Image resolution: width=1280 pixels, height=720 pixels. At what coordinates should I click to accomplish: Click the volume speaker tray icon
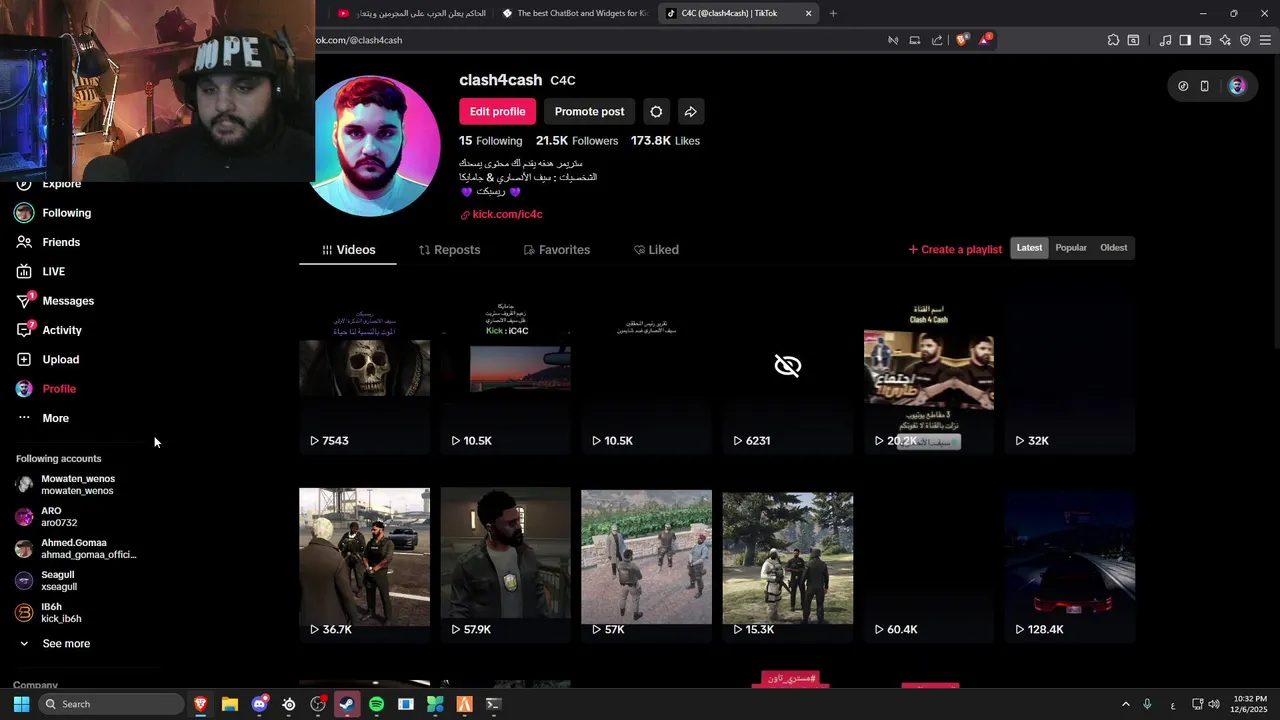click(1213, 704)
